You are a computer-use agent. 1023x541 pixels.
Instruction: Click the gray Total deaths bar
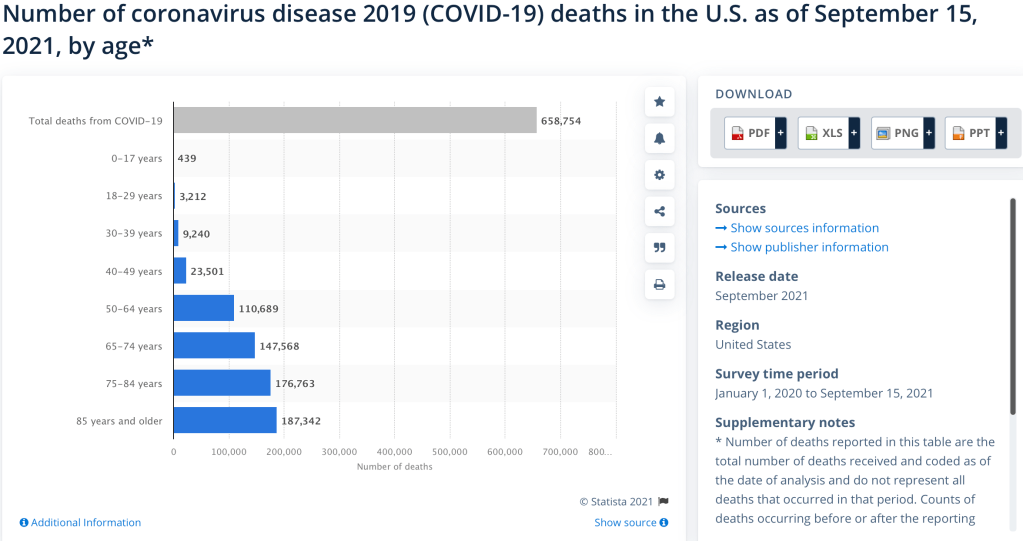tap(355, 120)
